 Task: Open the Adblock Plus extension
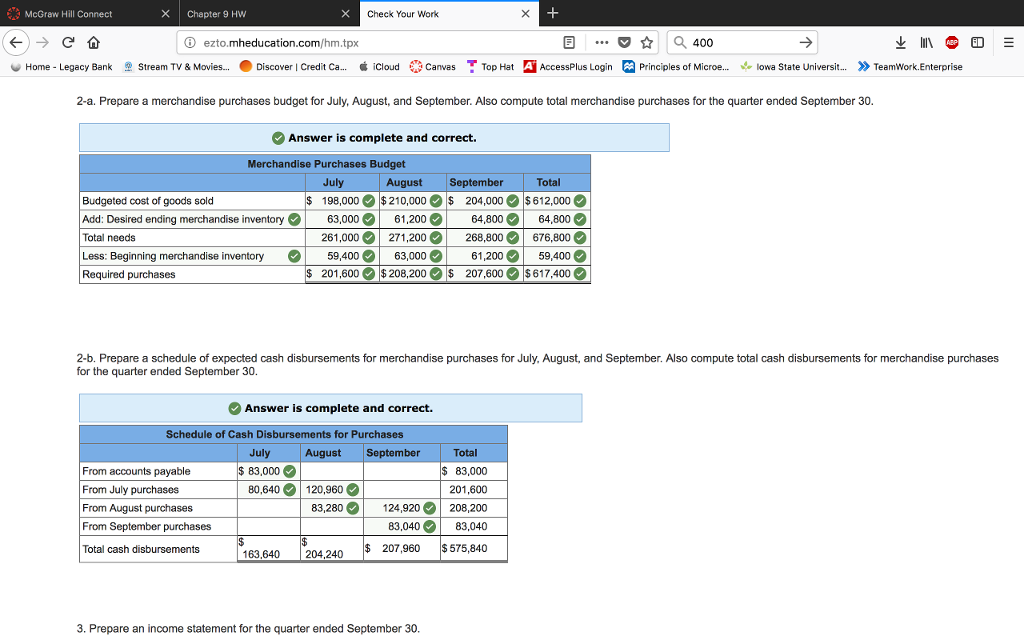point(951,42)
